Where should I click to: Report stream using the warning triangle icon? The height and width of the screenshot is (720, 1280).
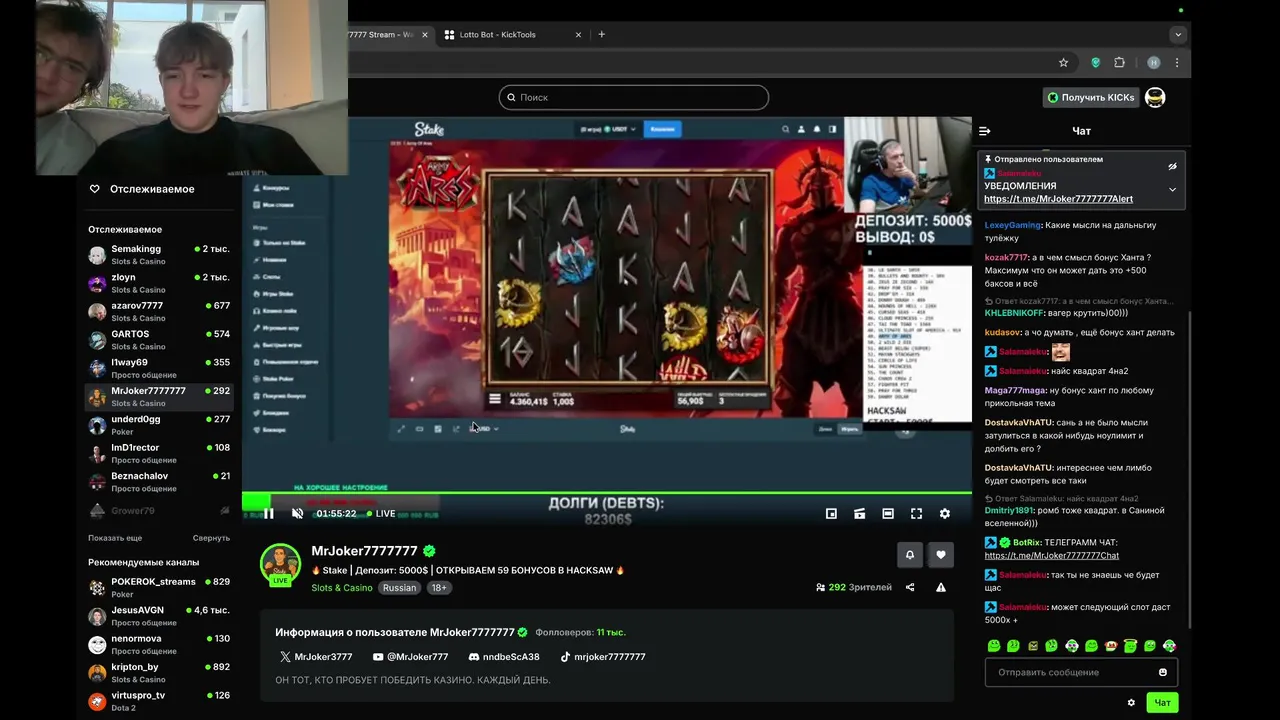point(941,587)
